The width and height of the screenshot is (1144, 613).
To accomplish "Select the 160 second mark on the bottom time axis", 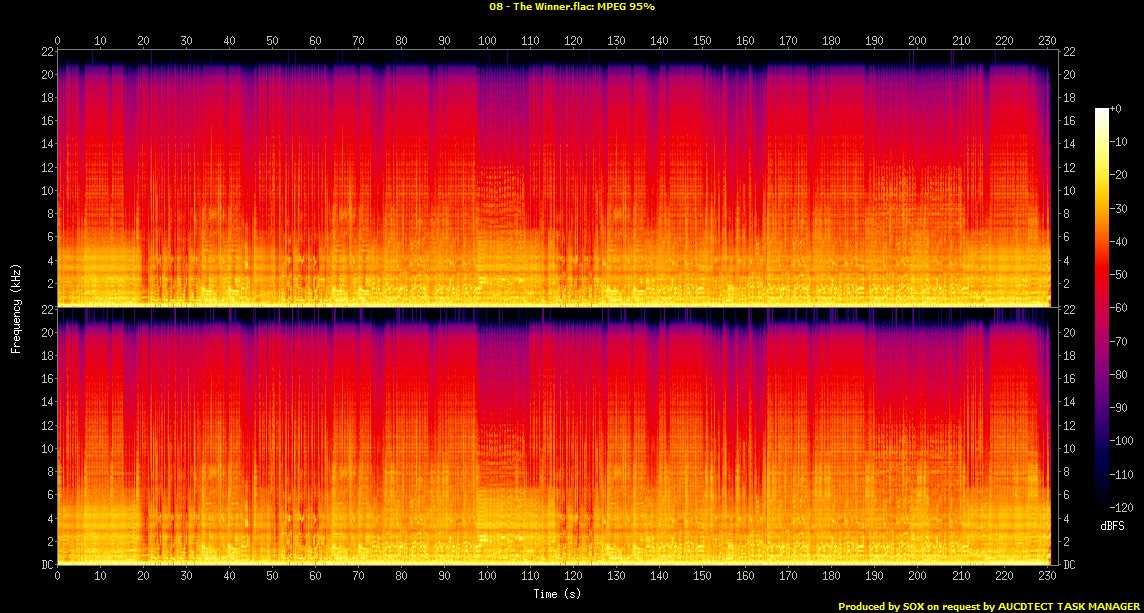I will click(x=745, y=576).
